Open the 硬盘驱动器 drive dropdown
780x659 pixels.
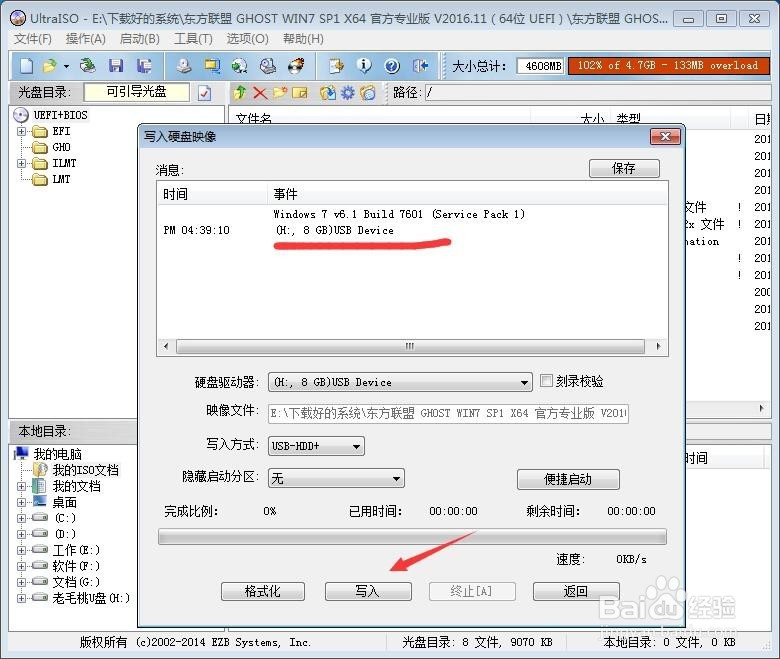[x=524, y=382]
